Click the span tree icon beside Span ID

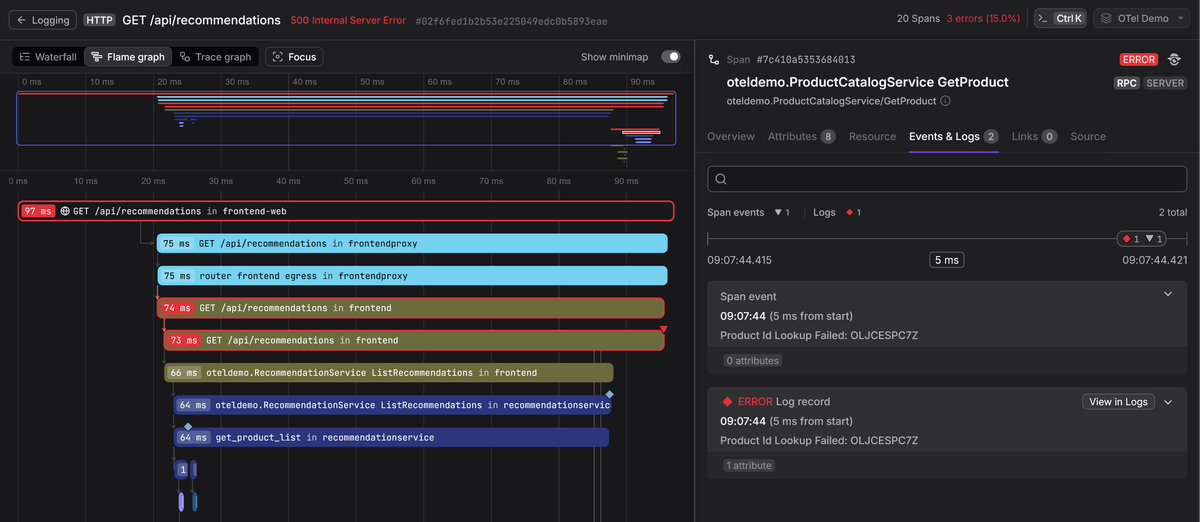[x=715, y=60]
